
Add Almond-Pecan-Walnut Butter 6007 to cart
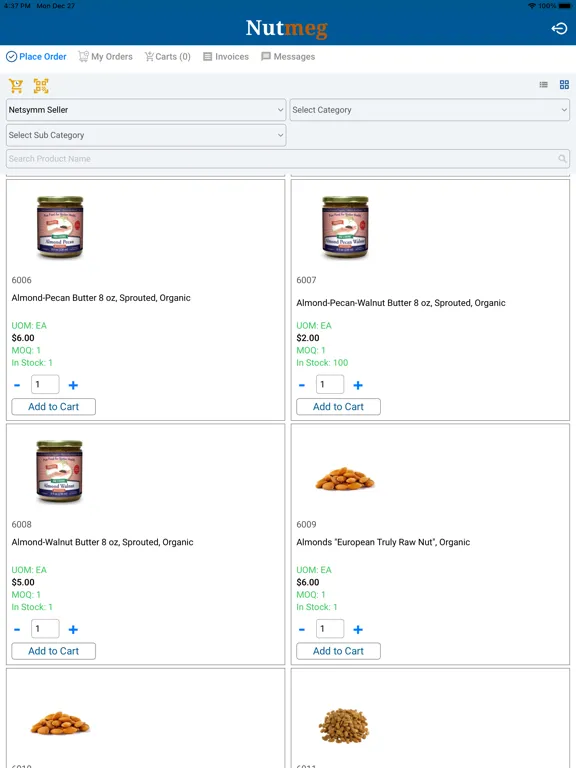(338, 407)
